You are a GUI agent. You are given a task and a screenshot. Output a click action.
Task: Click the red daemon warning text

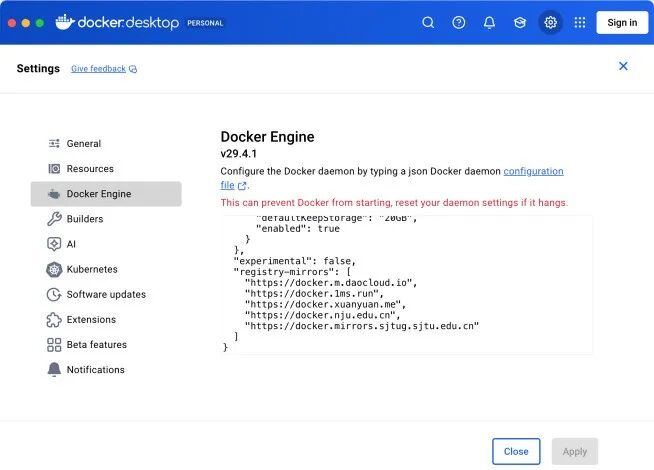pyautogui.click(x=394, y=203)
